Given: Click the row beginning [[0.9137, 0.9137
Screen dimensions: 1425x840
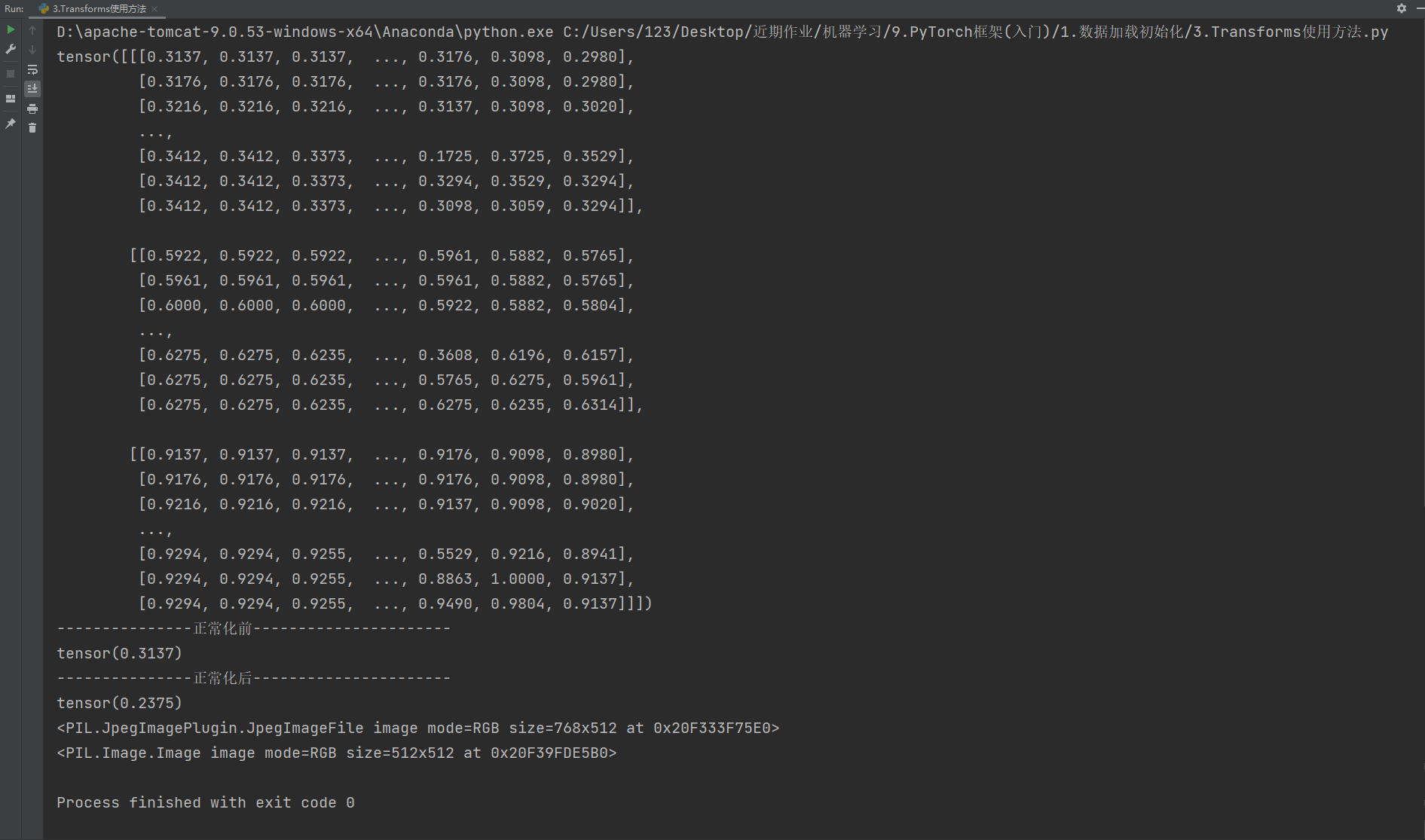Looking at the screenshot, I should click(381, 454).
